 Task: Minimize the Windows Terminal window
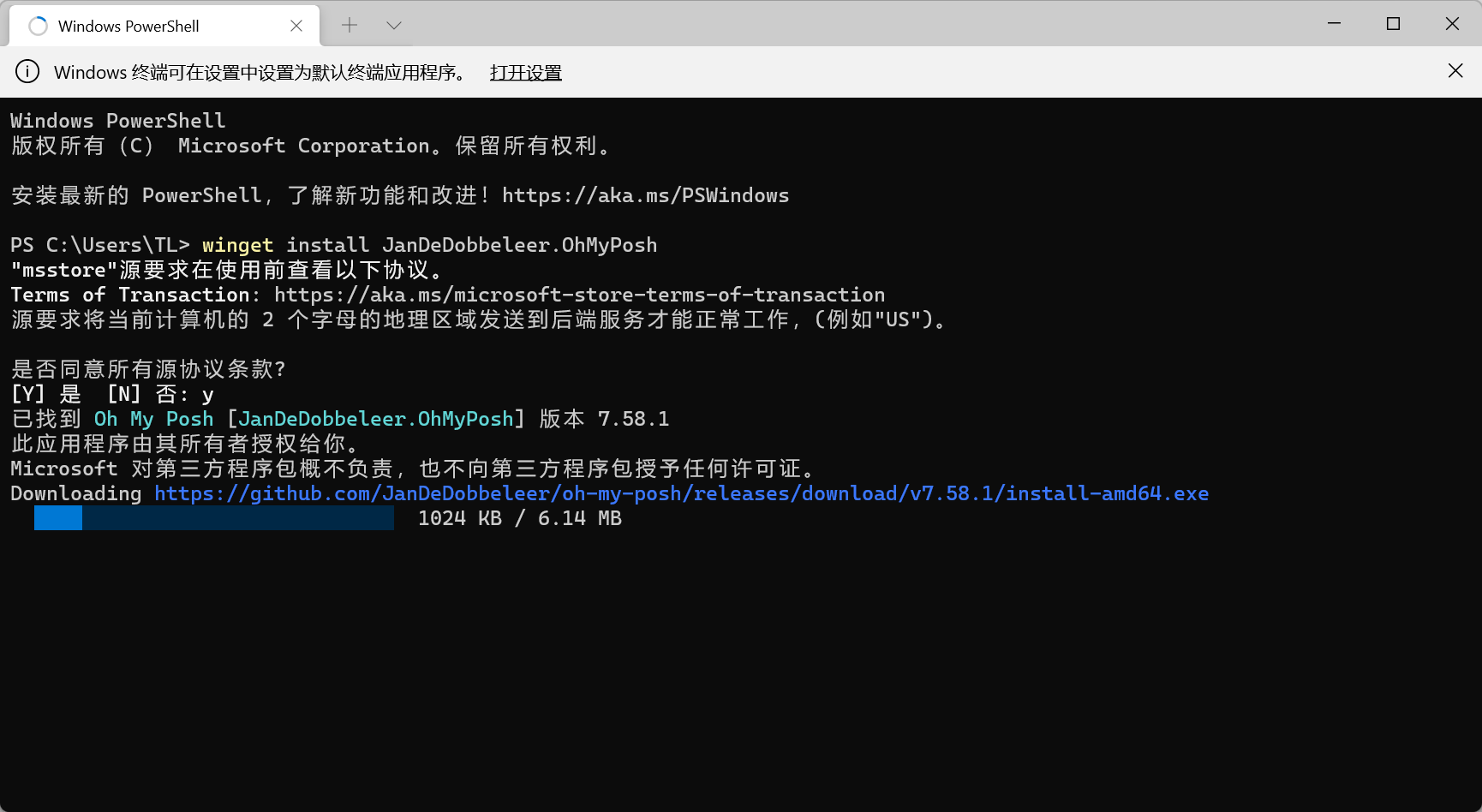[1333, 24]
